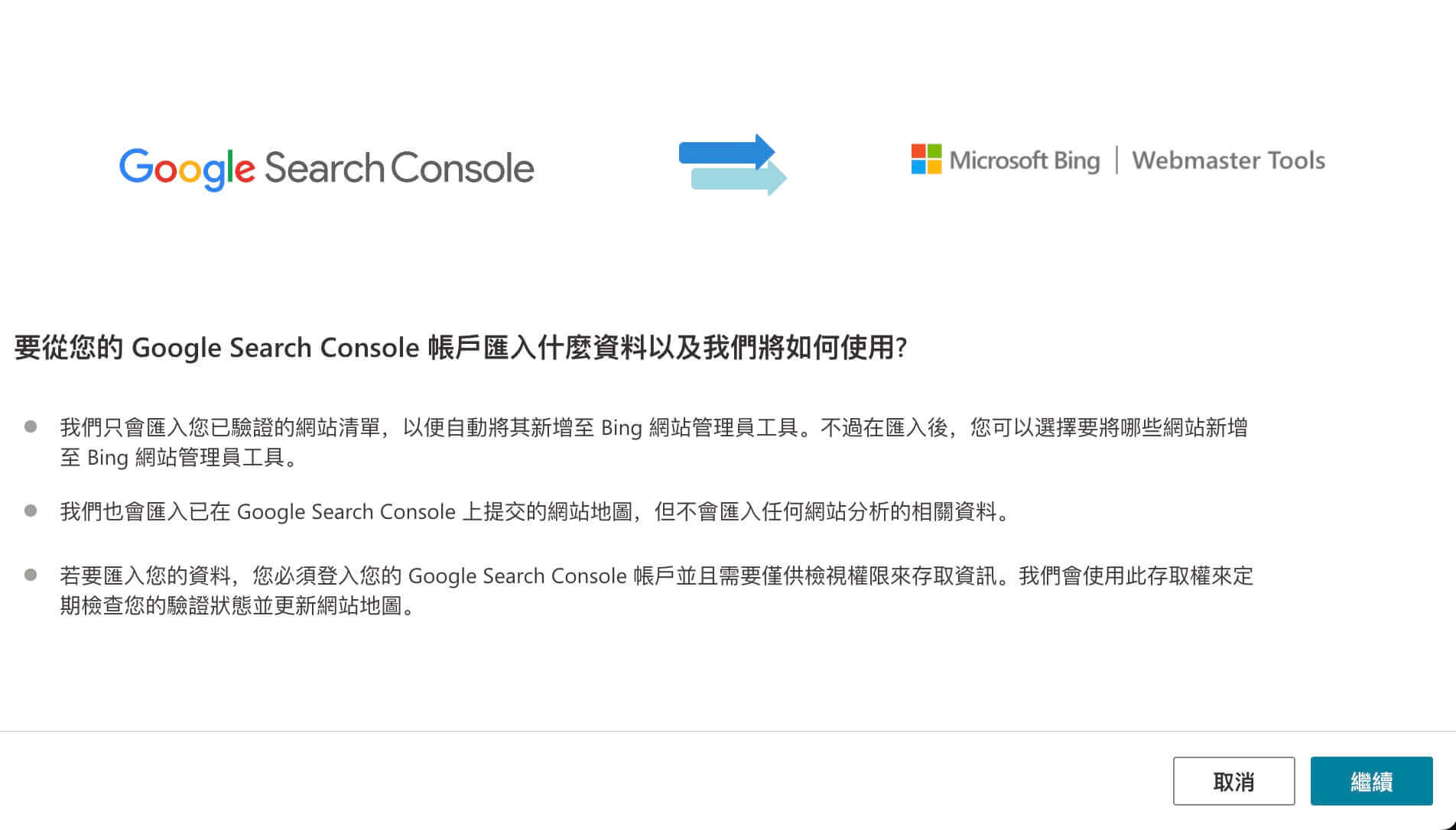Screen dimensions: 1456x830
Task: Click the paragraph starting with 我們也會匯入
Action: 535,511
